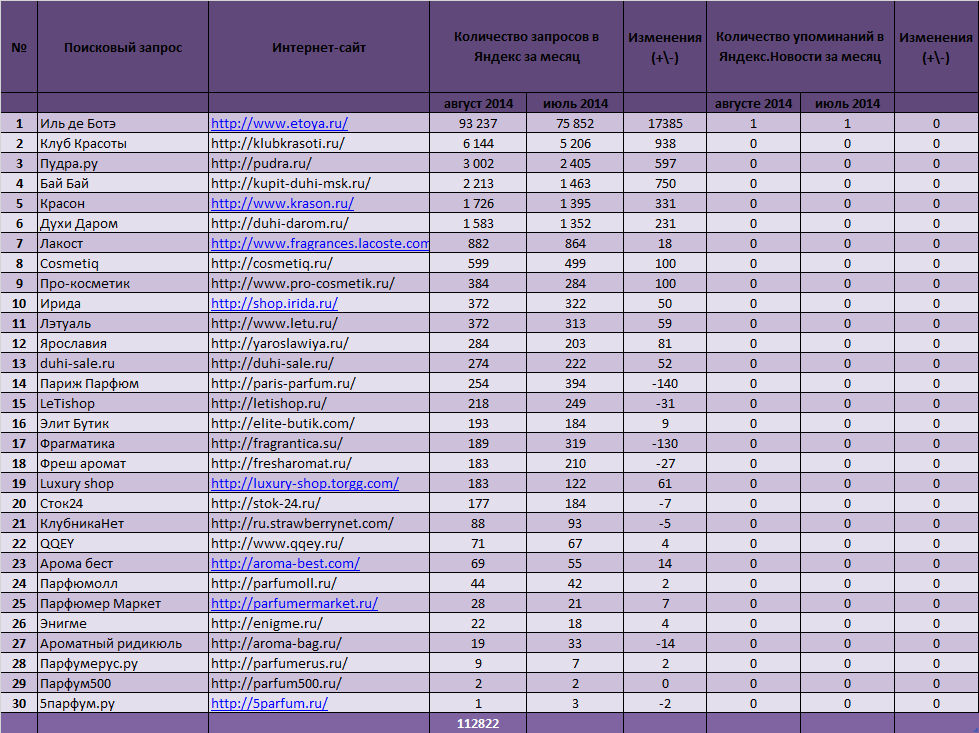Select the 'http://ru.strawberrynet.com/' cell

(319, 523)
